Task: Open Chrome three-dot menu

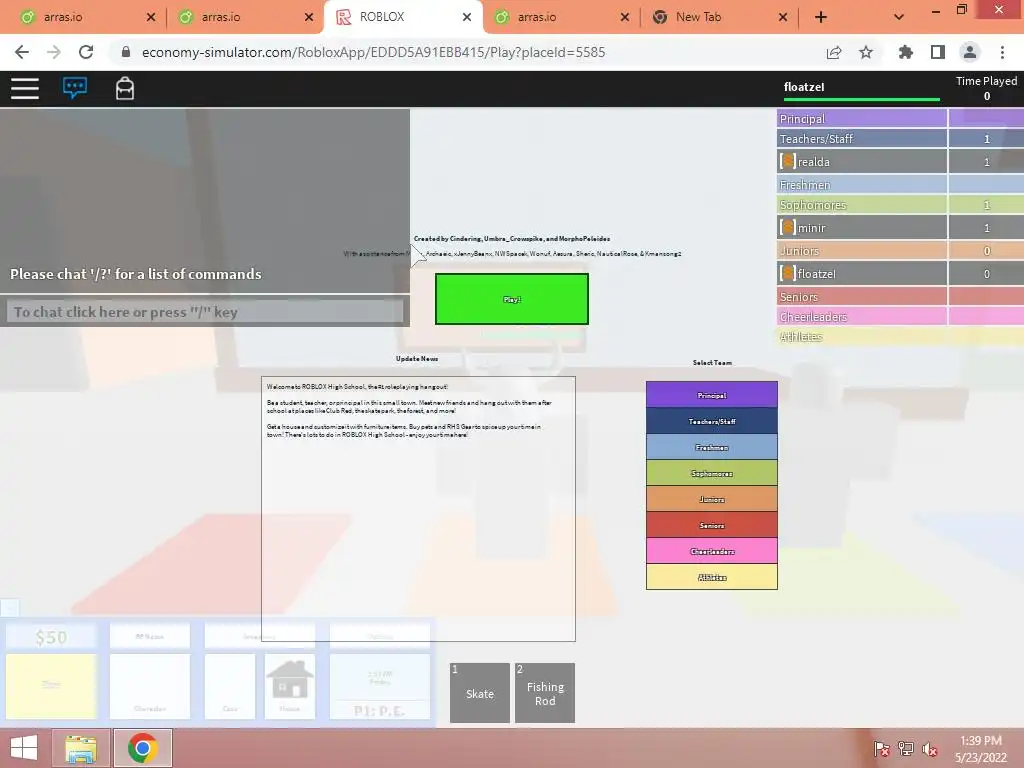Action: pyautogui.click(x=1002, y=52)
